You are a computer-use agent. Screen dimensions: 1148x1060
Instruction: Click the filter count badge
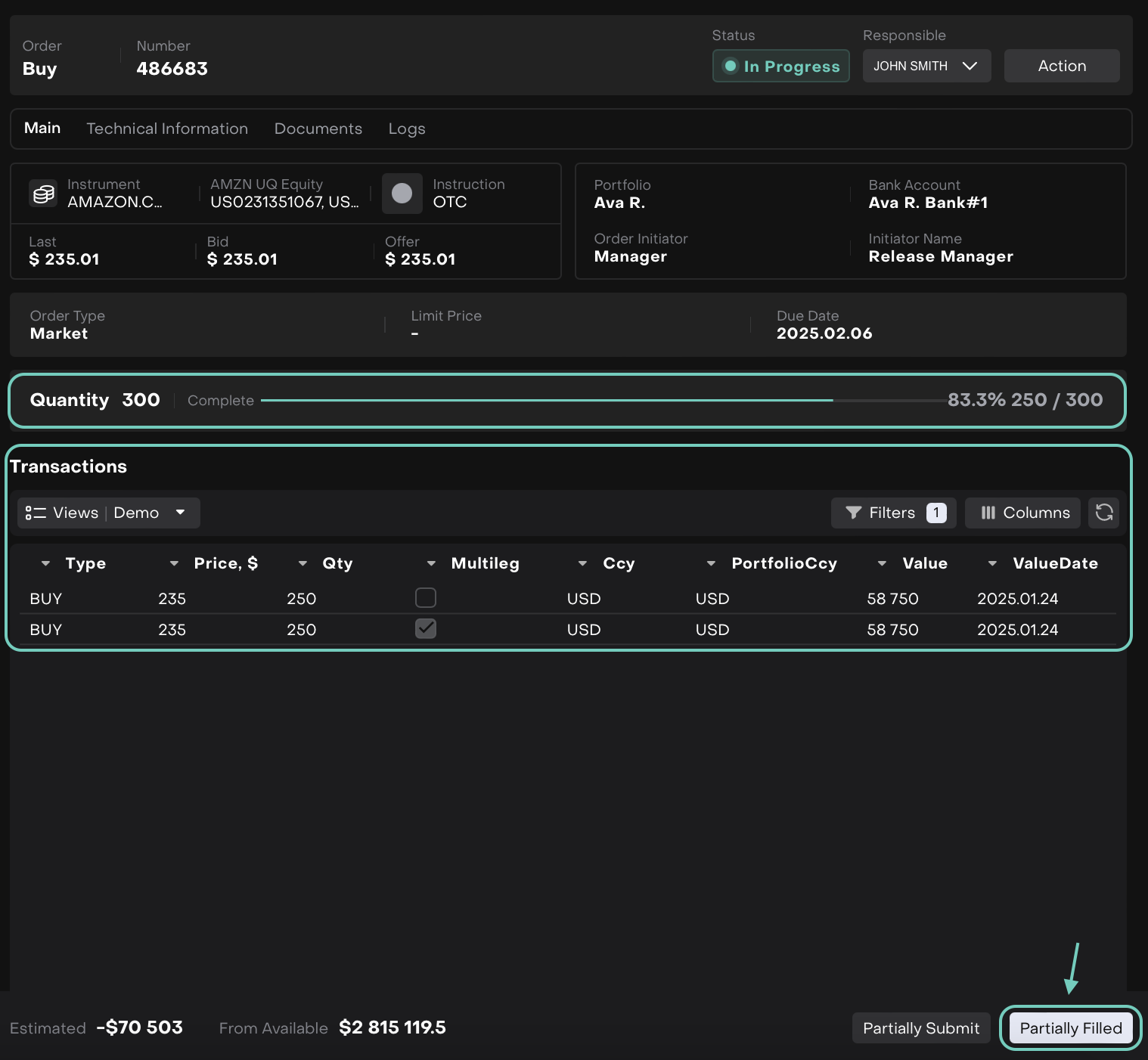pos(935,513)
